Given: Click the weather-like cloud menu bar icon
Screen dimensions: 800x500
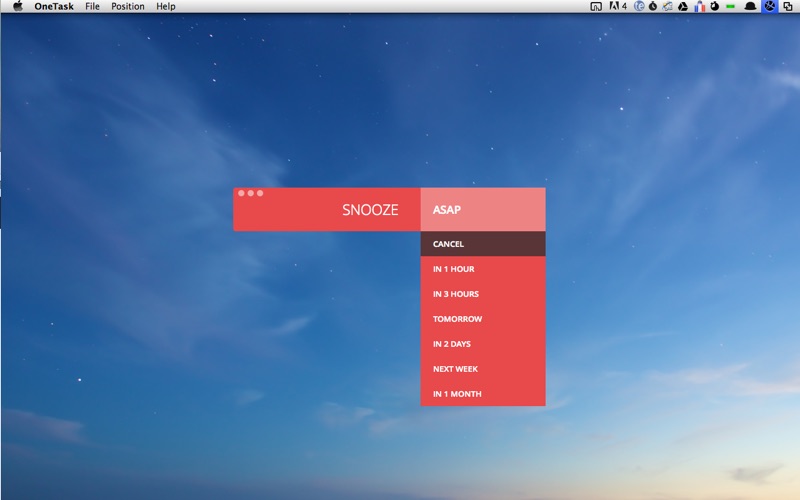Looking at the screenshot, I should pos(667,6).
